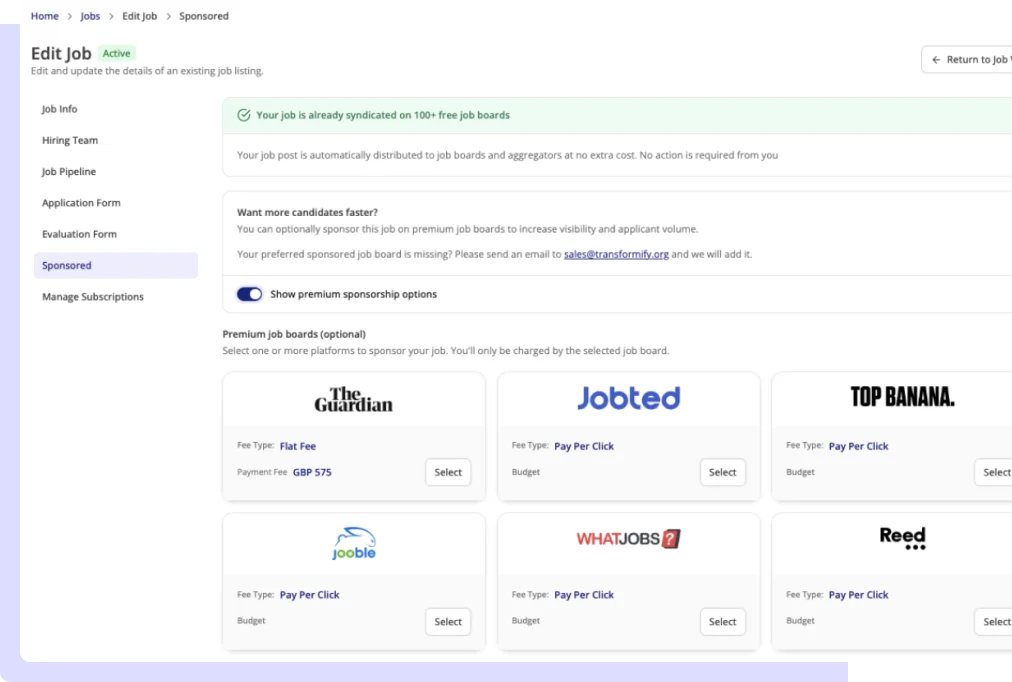
Task: Click the Jooble logo
Action: 353,543
